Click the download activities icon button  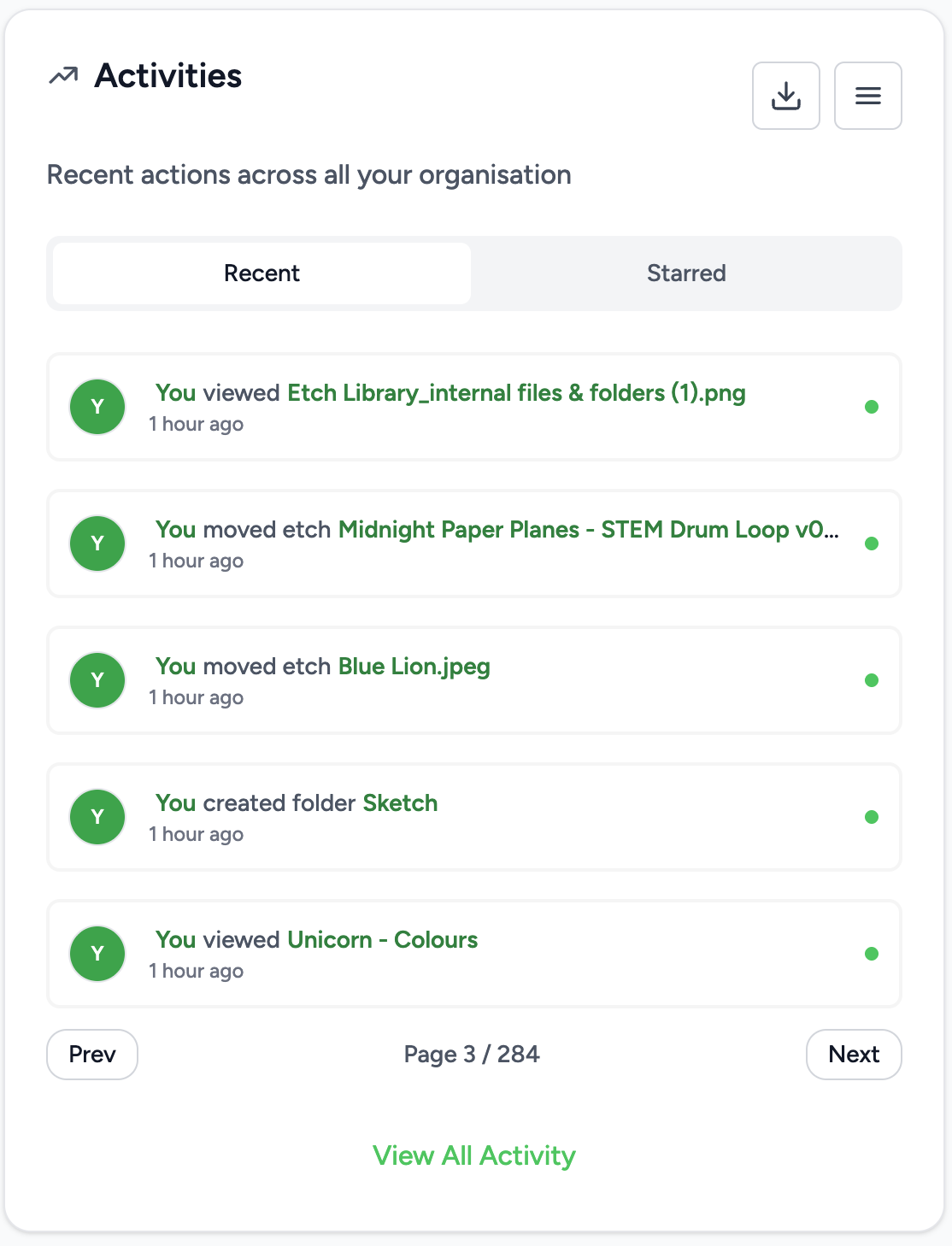tap(785, 96)
